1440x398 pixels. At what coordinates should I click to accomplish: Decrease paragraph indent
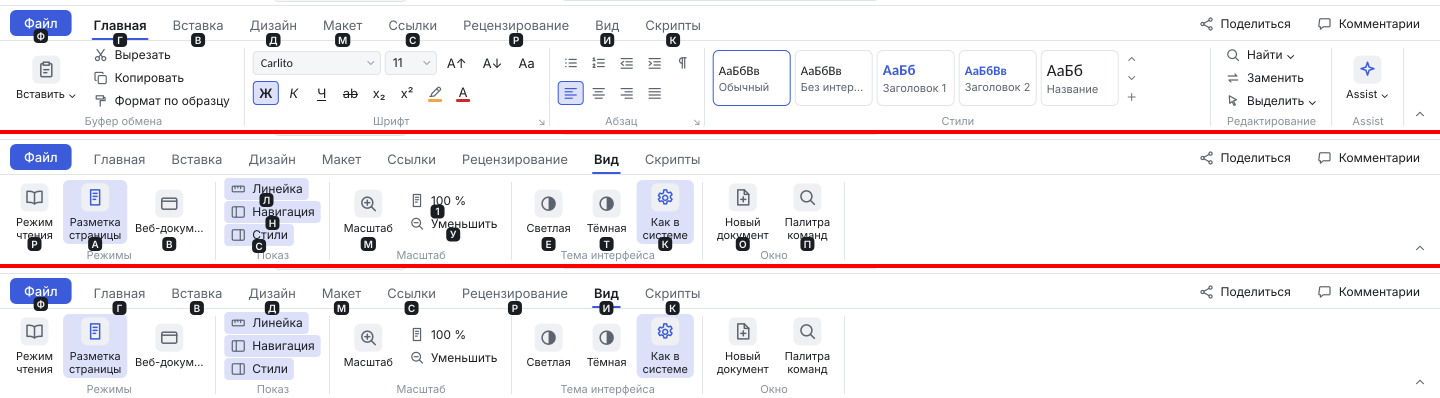(627, 63)
